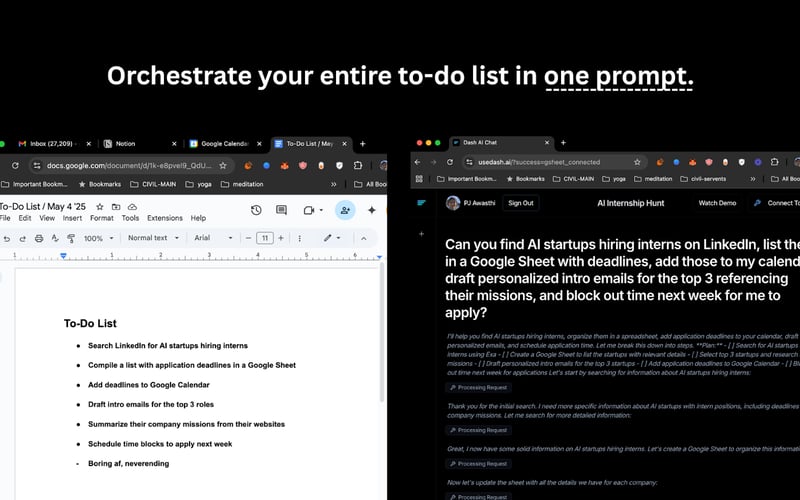Open the Help menu in Google Docs
The image size is (800, 500).
[x=198, y=218]
